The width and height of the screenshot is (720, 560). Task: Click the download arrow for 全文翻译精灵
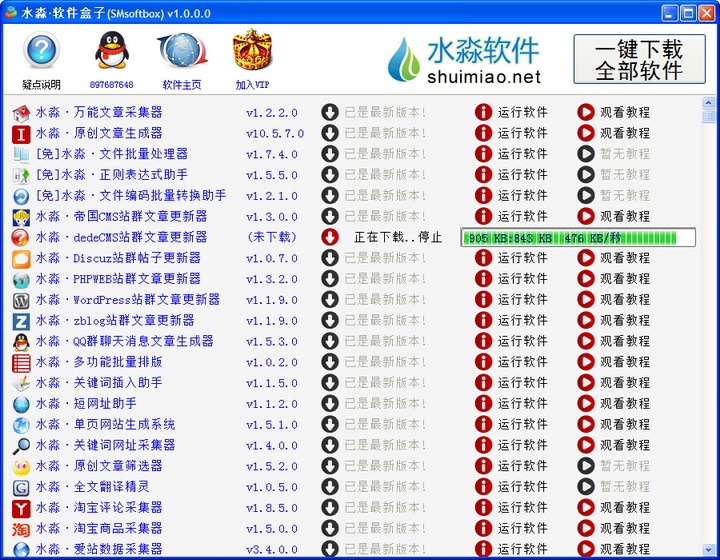(x=330, y=487)
